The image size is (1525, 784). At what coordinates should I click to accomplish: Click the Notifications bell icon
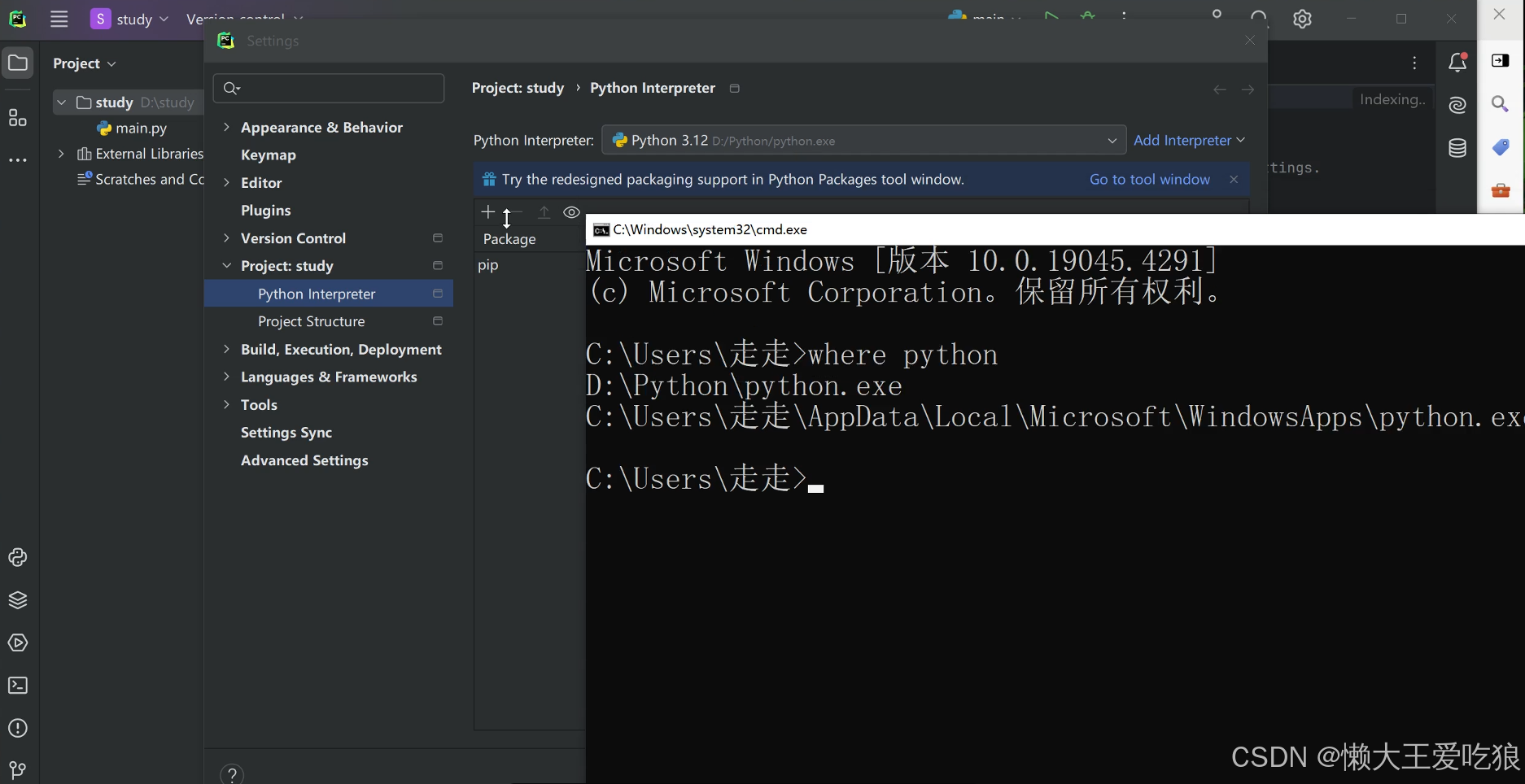click(1457, 63)
